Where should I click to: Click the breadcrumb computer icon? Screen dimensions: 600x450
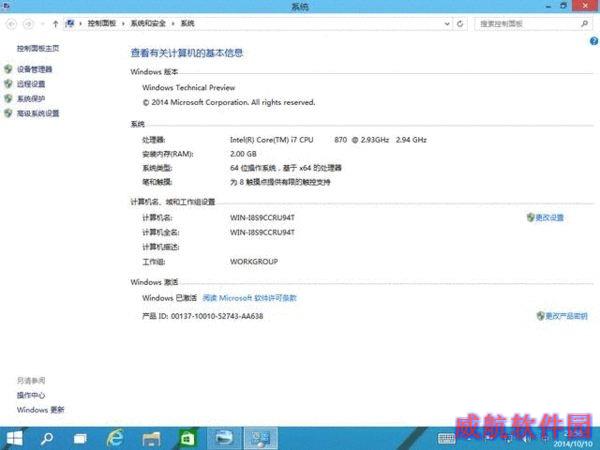pos(70,23)
